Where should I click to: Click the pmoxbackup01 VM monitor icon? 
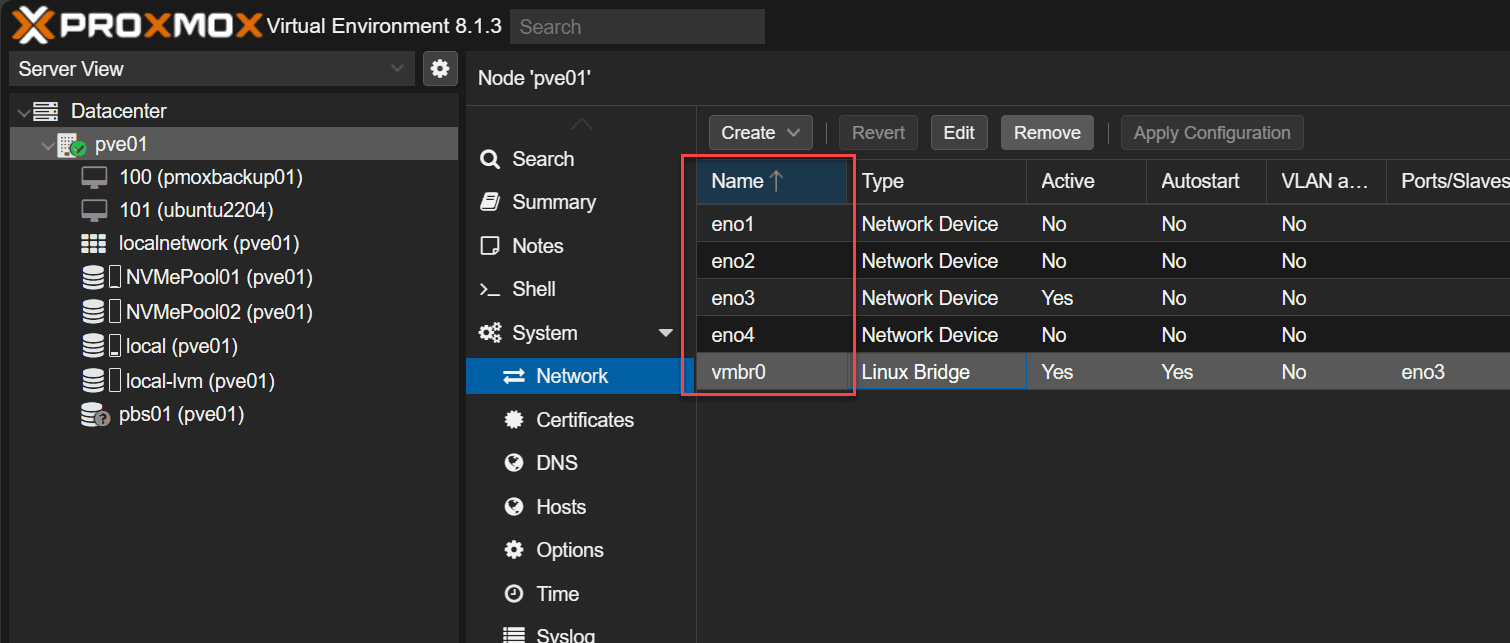(94, 178)
